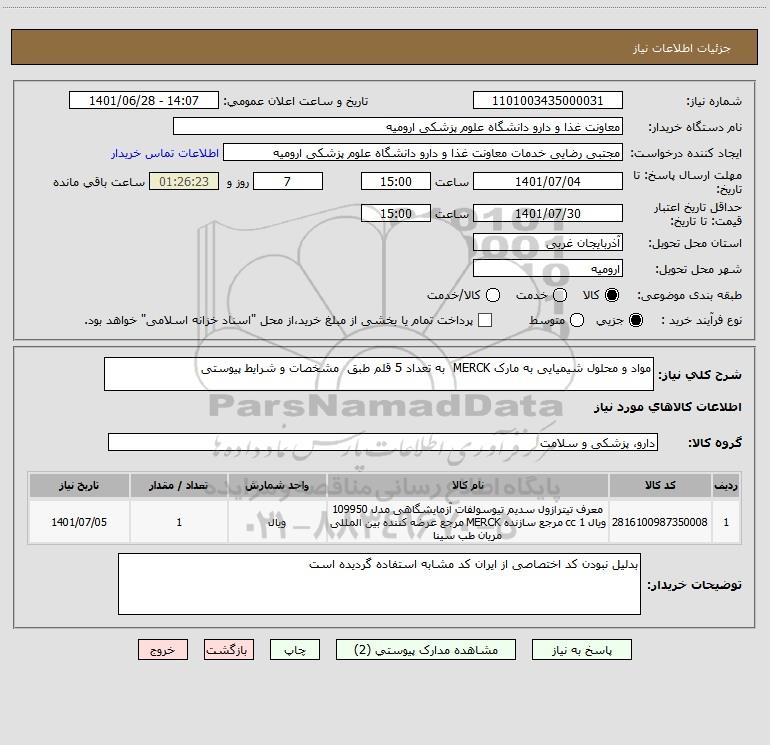This screenshot has height=745, width=770.
Task: Click the تعداد / مقدار column header
Action: (x=179, y=485)
